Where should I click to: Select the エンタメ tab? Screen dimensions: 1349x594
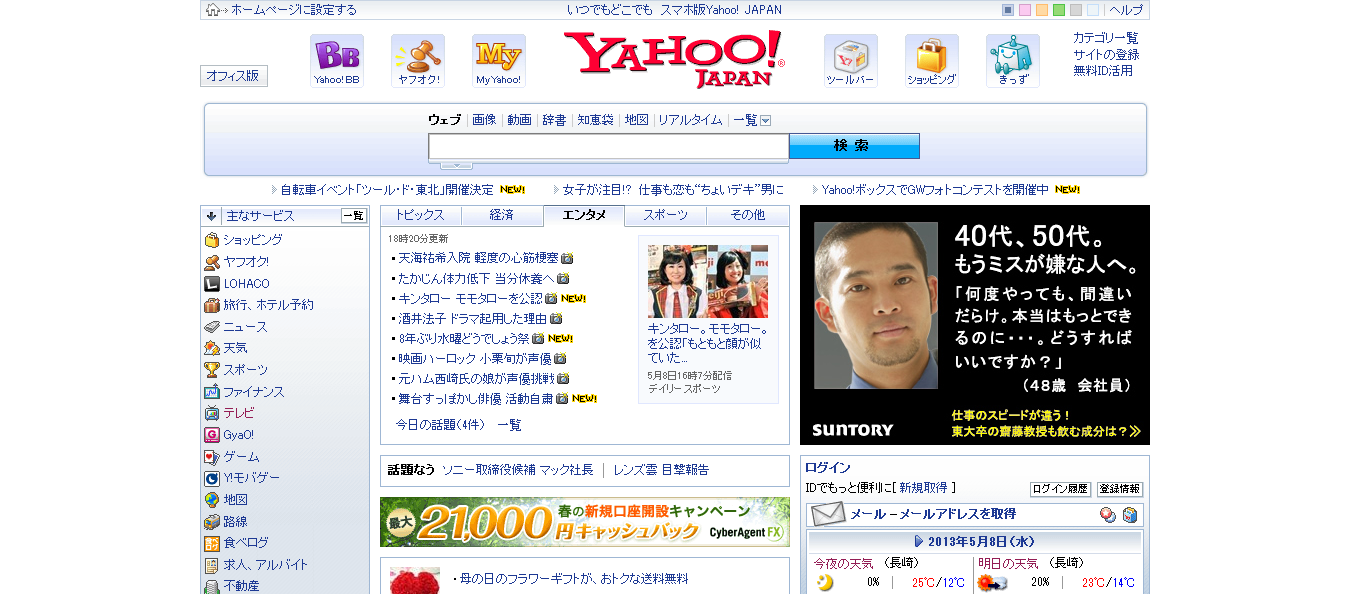pyautogui.click(x=584, y=215)
